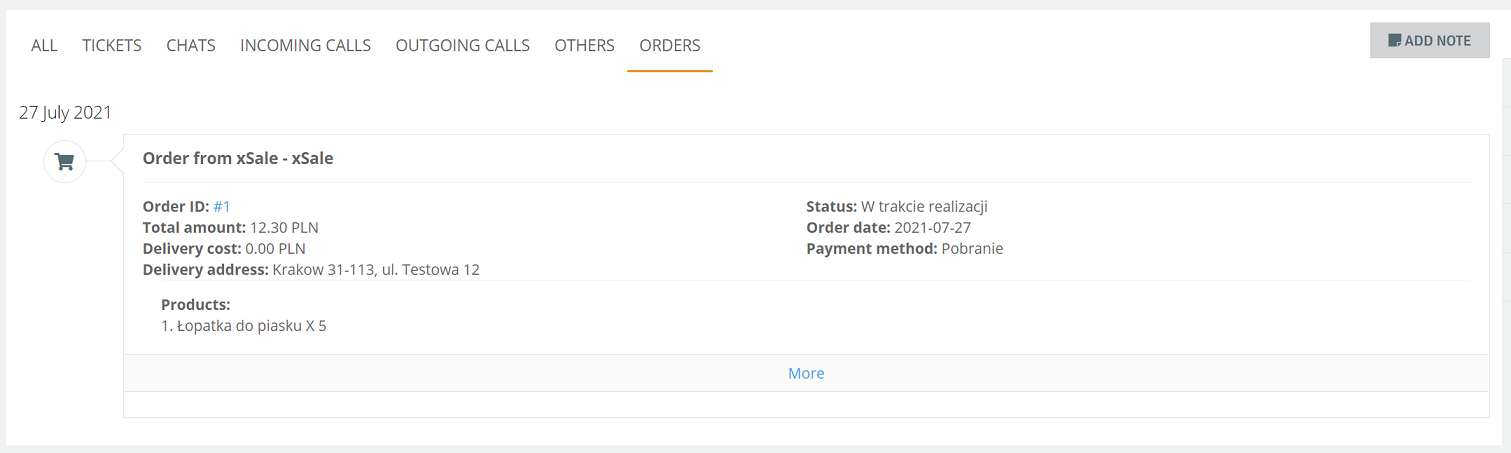
Task: Open the ALL tab
Action: 44,45
